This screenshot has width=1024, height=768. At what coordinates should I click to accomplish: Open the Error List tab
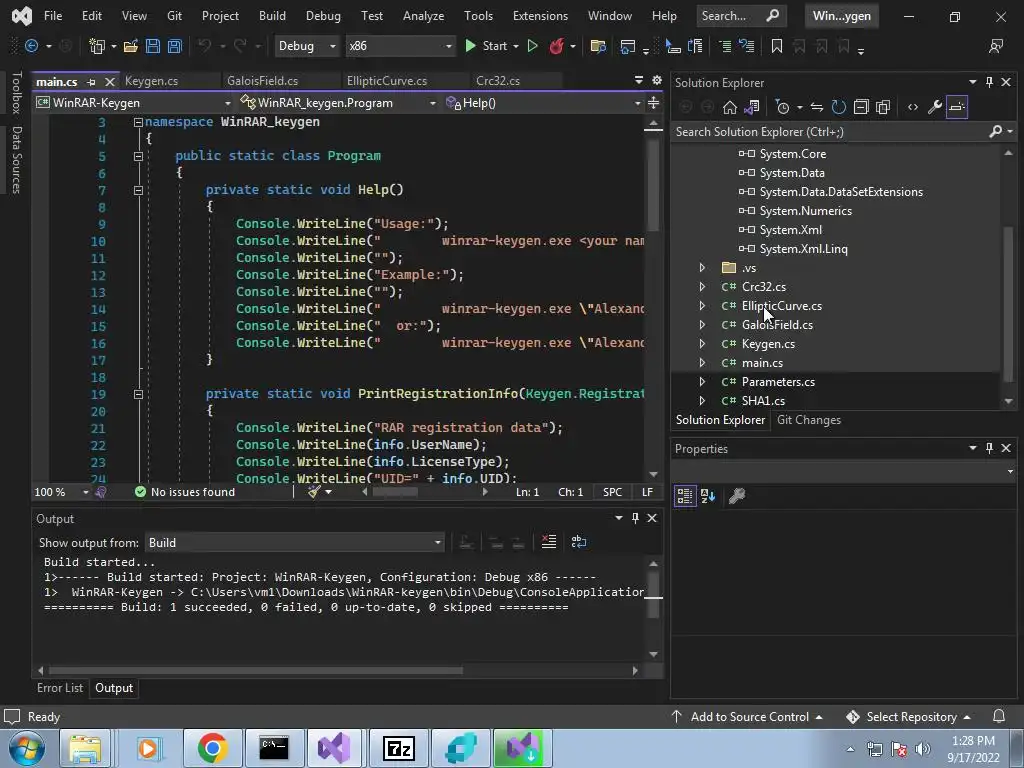pyautogui.click(x=60, y=688)
